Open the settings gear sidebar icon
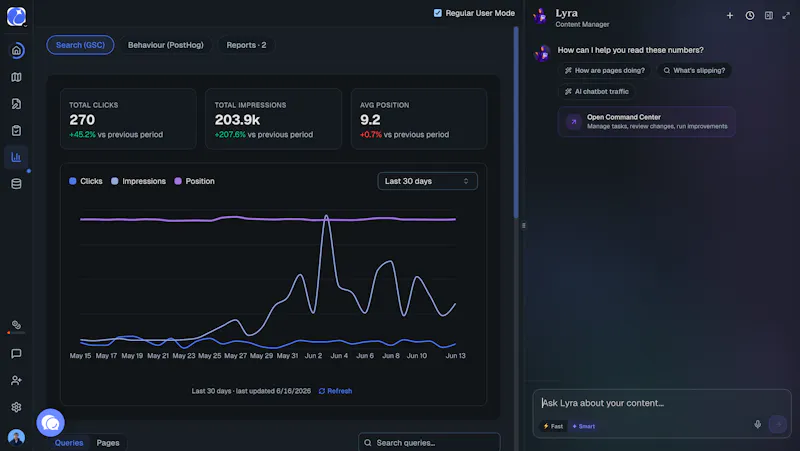The height and width of the screenshot is (451, 800). point(16,407)
